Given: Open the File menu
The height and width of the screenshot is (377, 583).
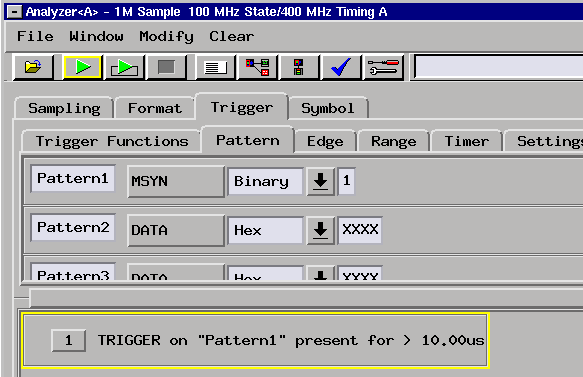Looking at the screenshot, I should tap(35, 36).
